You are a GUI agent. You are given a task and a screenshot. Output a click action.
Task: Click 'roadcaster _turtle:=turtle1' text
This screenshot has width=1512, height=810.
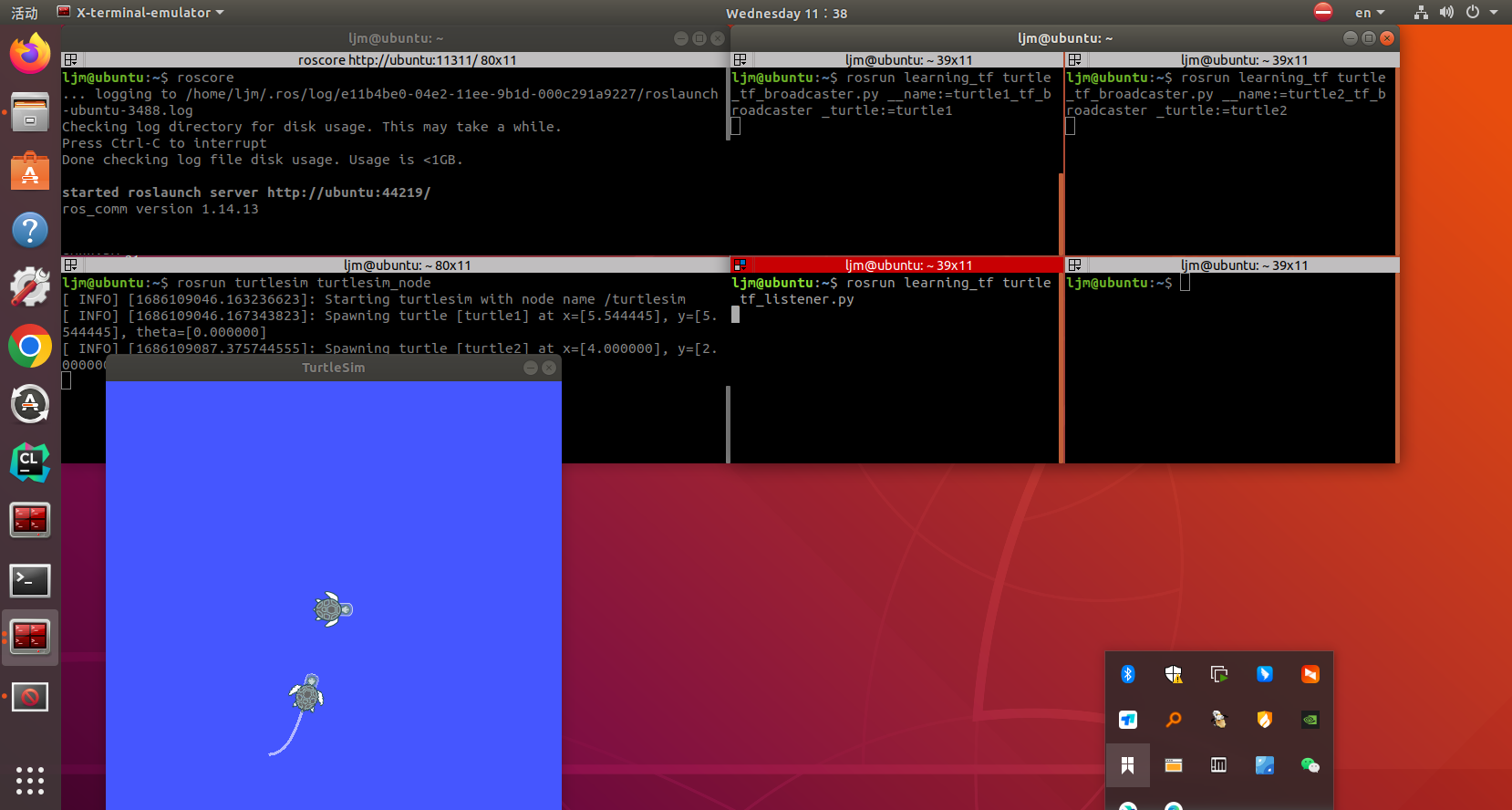click(x=842, y=110)
